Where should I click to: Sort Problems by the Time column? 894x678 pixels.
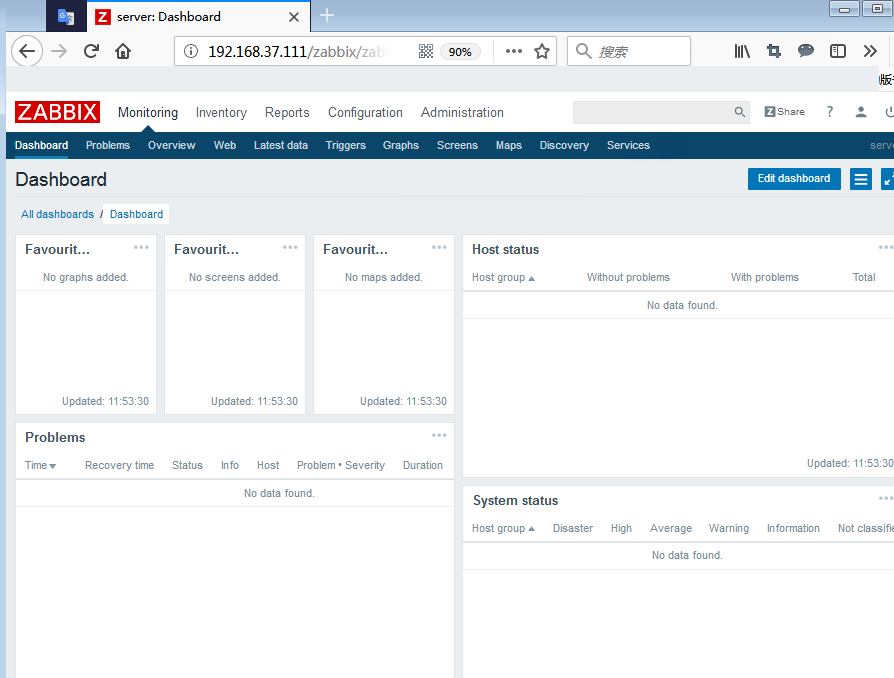pos(40,465)
